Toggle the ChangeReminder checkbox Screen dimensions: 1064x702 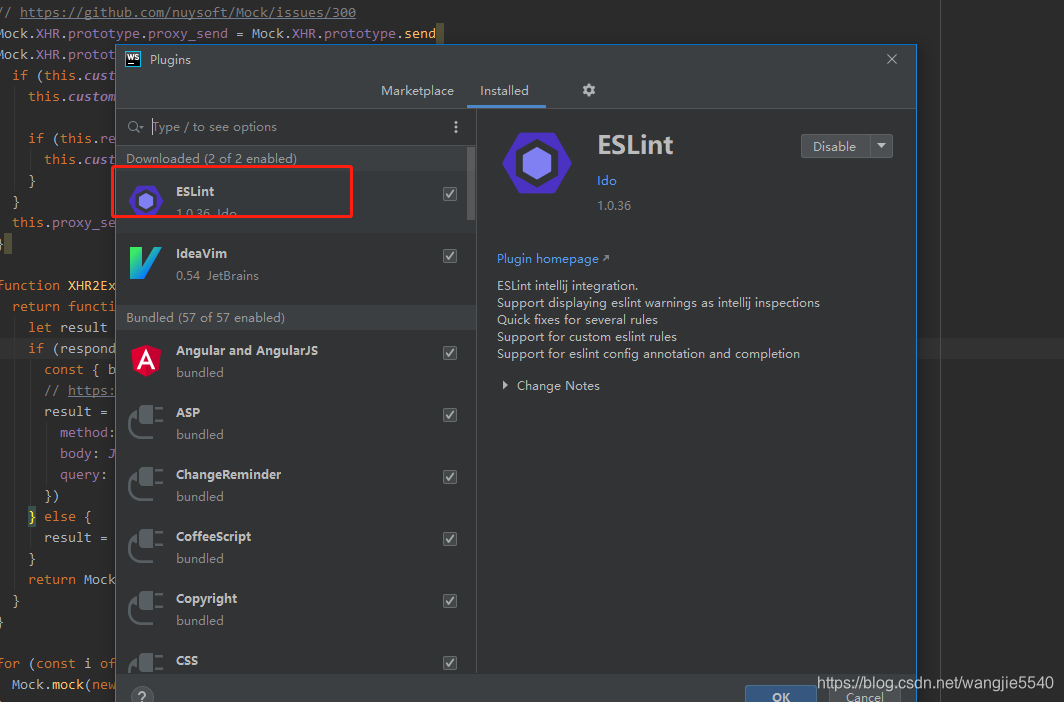coord(450,477)
